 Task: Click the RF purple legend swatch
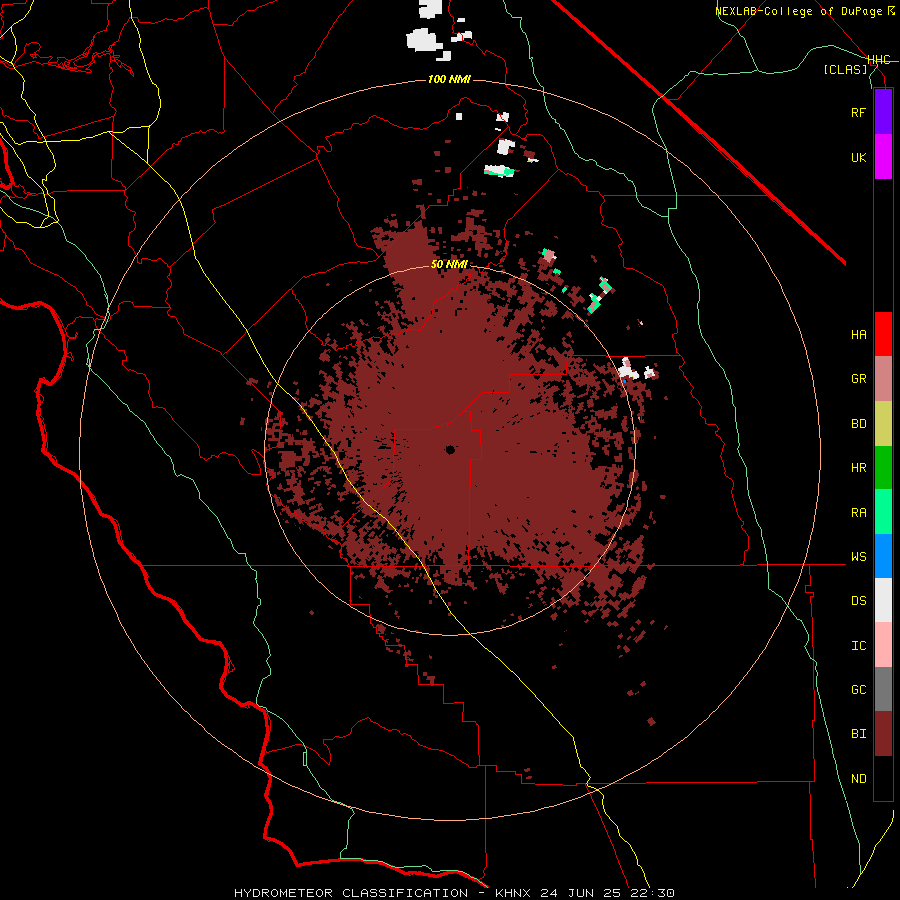(883, 111)
